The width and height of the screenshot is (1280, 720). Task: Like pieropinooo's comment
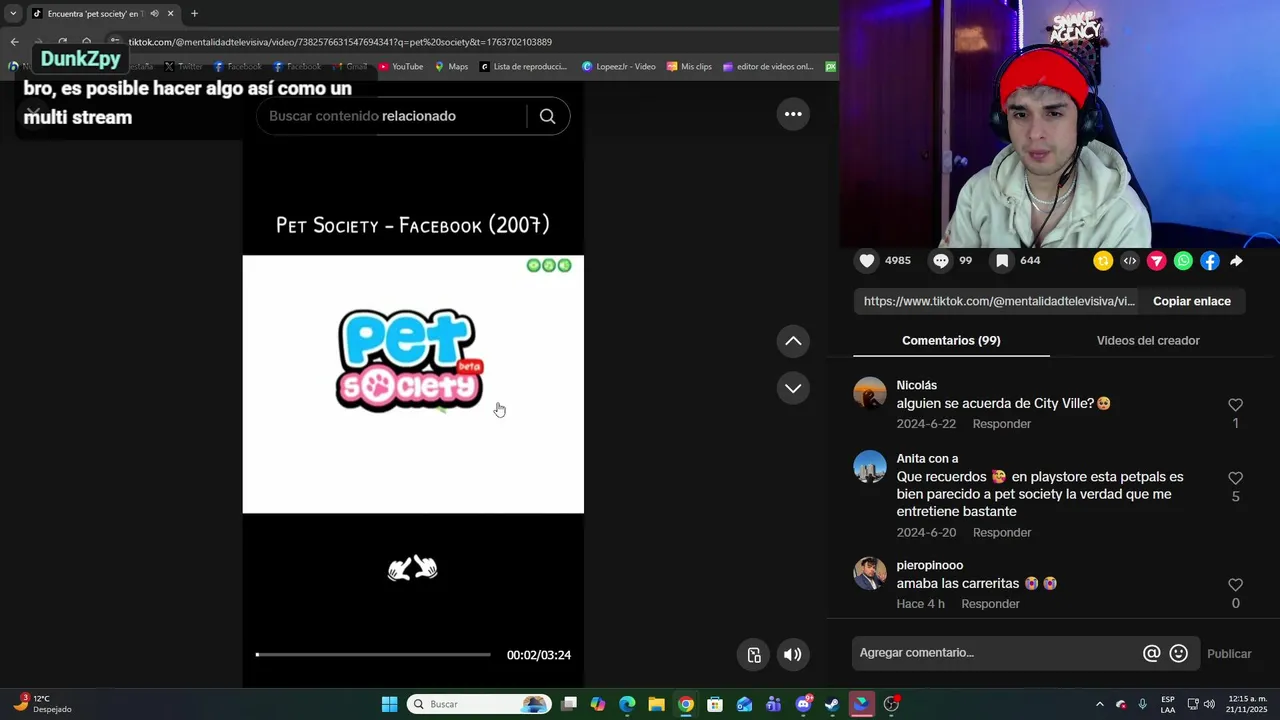[1235, 585]
